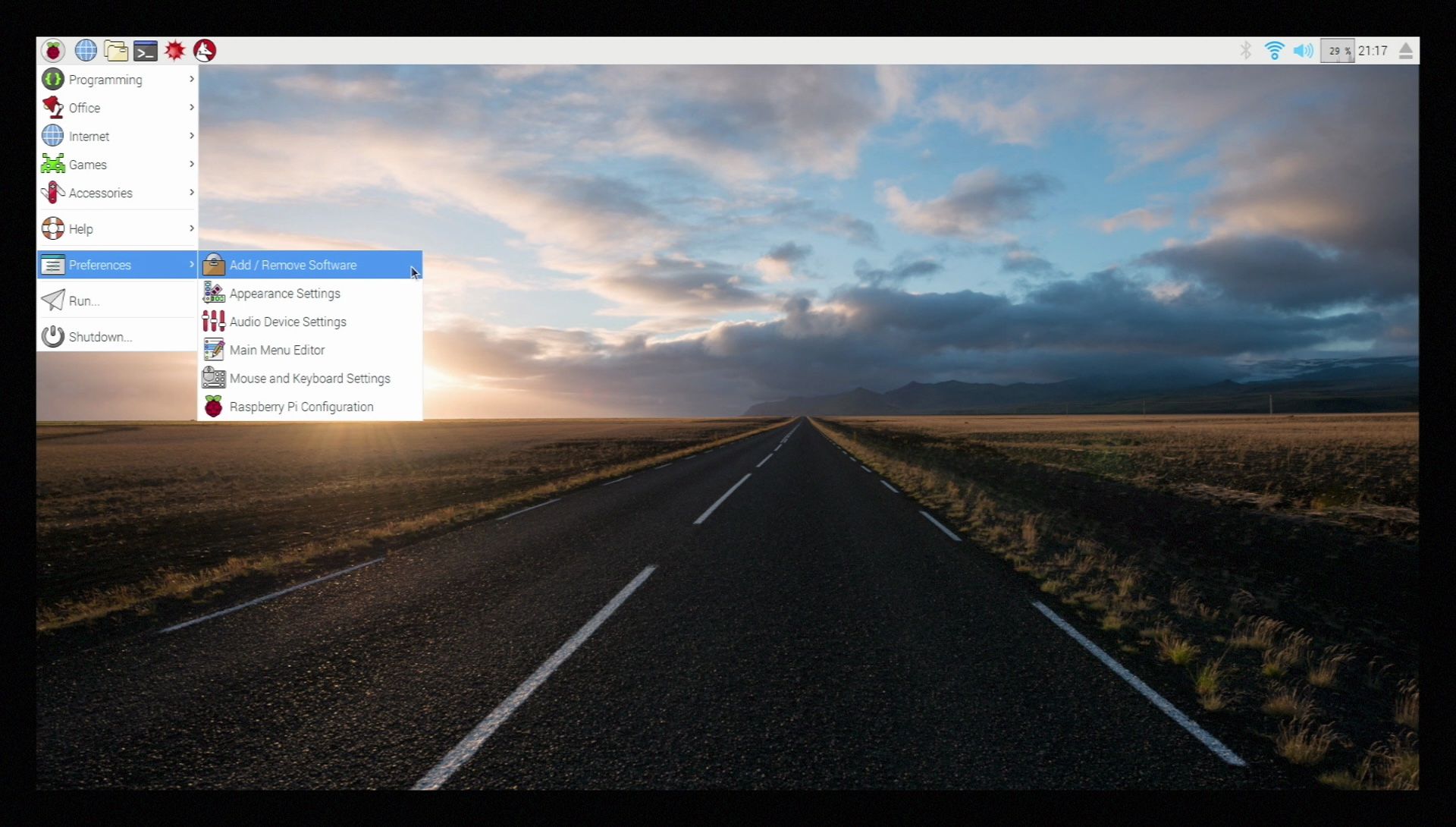Click the Shutdown... entry
The image size is (1456, 827).
click(100, 337)
